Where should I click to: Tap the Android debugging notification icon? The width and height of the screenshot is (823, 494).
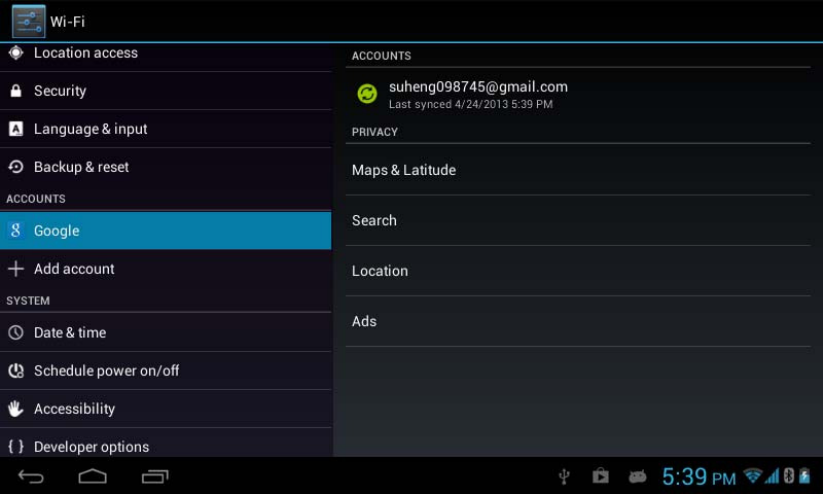pyautogui.click(x=637, y=477)
